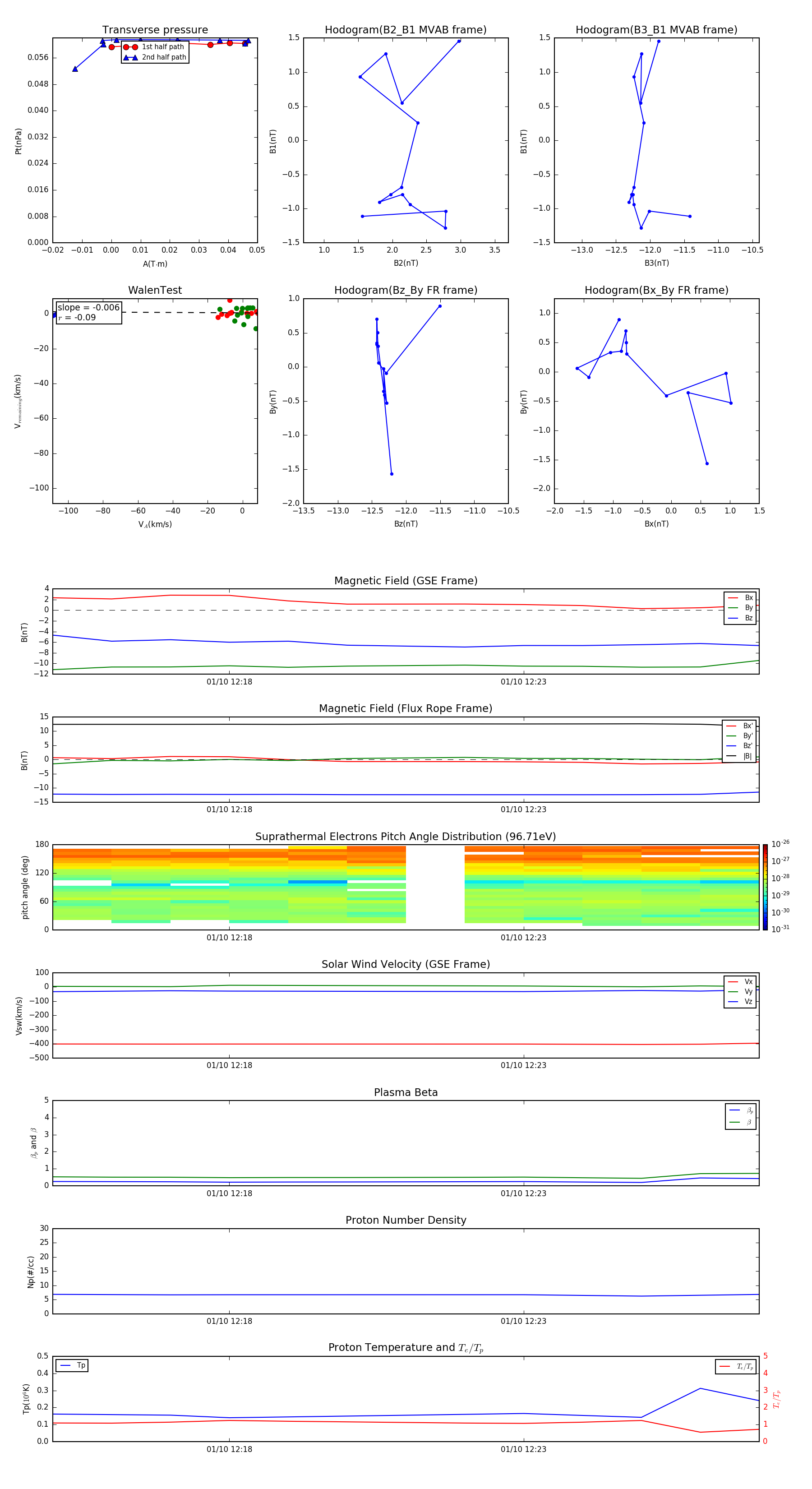Click the 'pitch angle (deg)' axis label
The image size is (812, 1489).
point(25,887)
